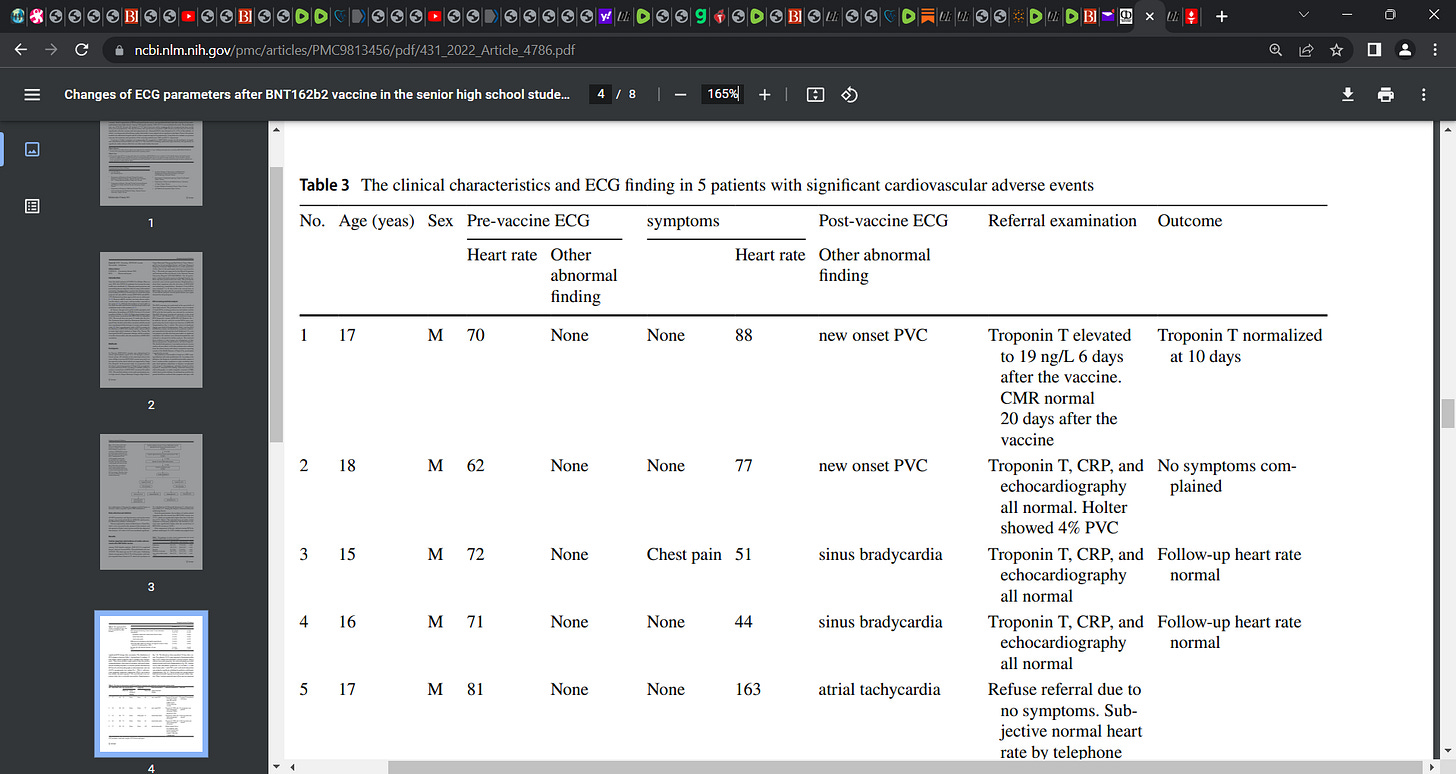Image resolution: width=1456 pixels, height=774 pixels.
Task: Show thumbnail view in sidebar
Action: tap(32, 149)
